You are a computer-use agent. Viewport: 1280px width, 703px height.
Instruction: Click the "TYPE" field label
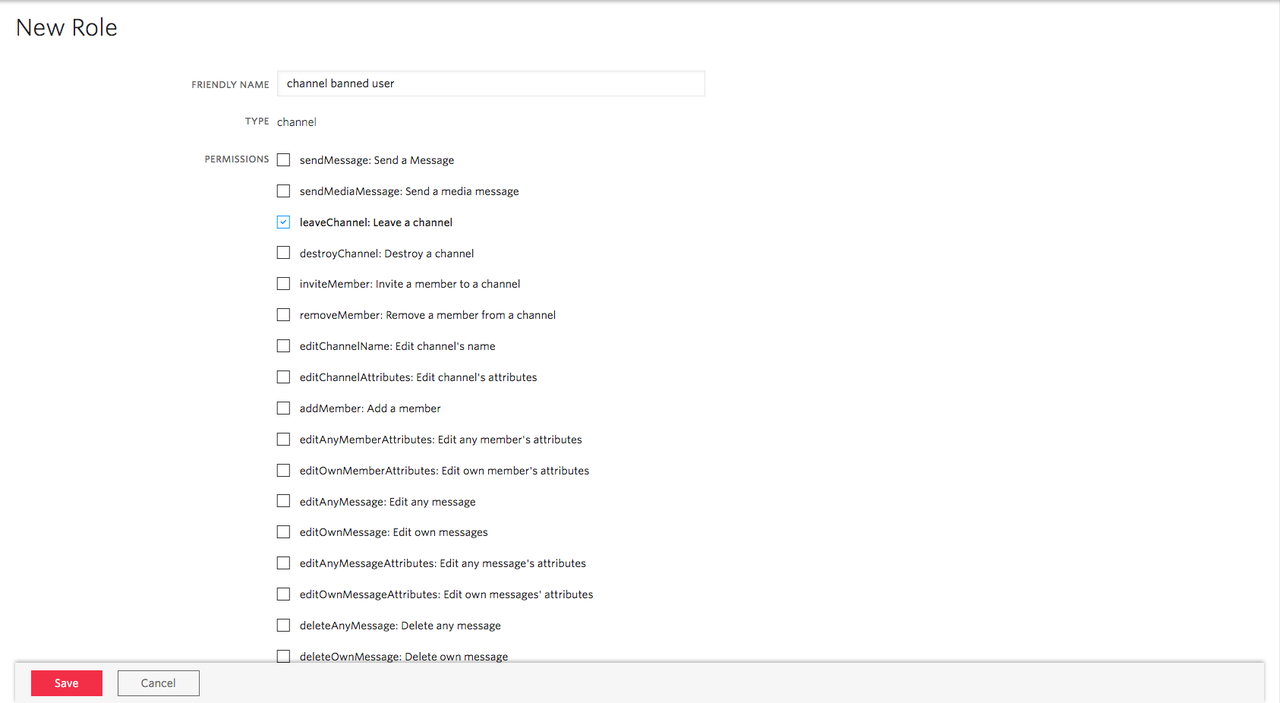(257, 121)
